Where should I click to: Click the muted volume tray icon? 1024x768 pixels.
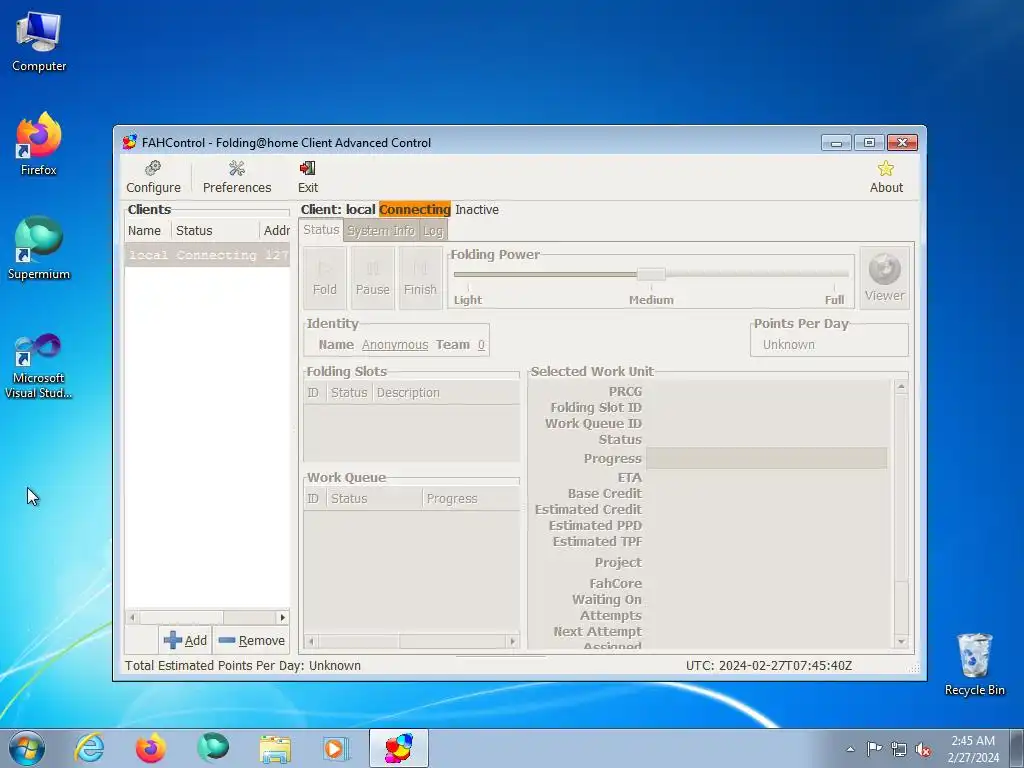pos(923,749)
